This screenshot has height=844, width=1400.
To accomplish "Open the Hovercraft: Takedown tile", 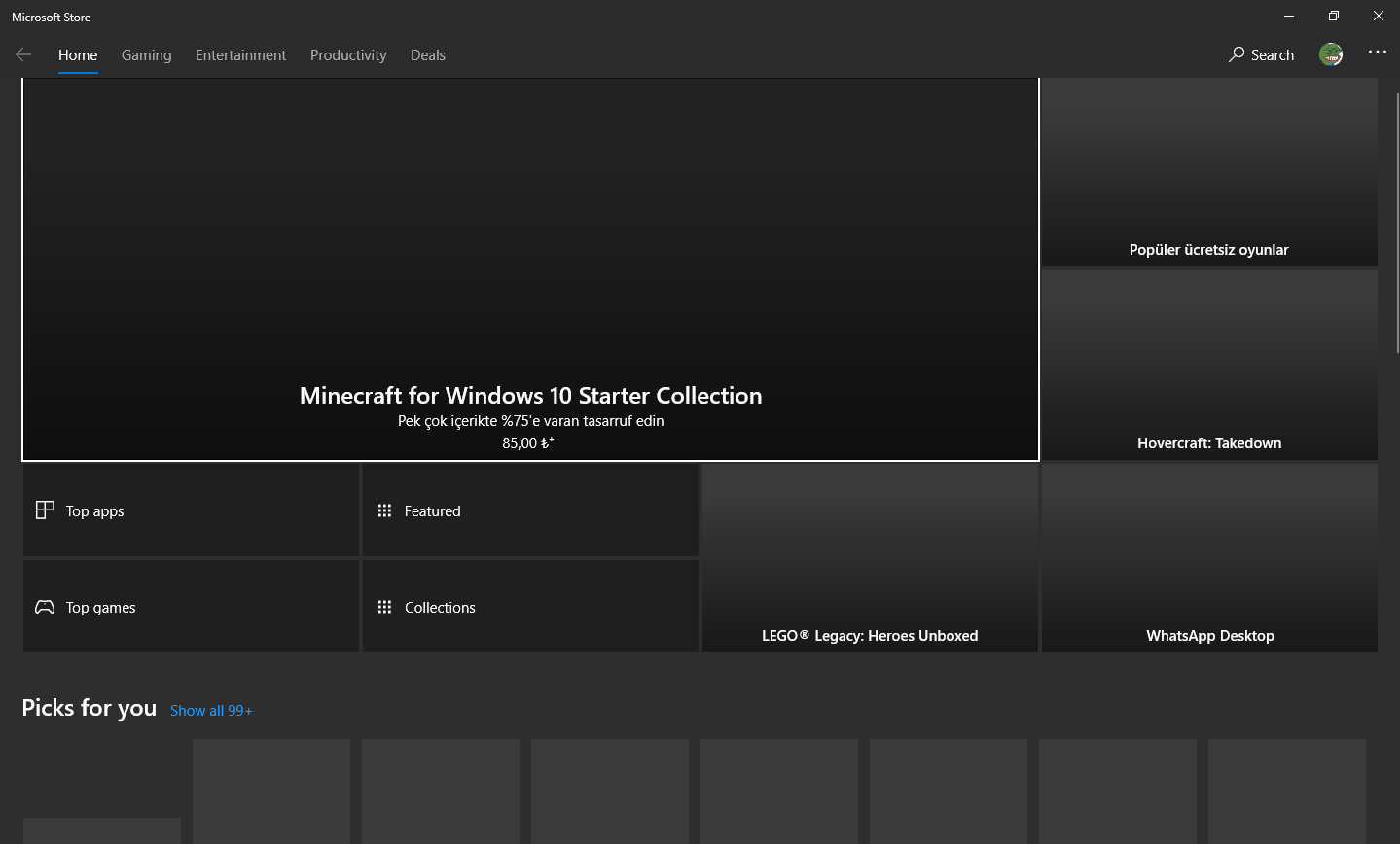I will pyautogui.click(x=1209, y=366).
